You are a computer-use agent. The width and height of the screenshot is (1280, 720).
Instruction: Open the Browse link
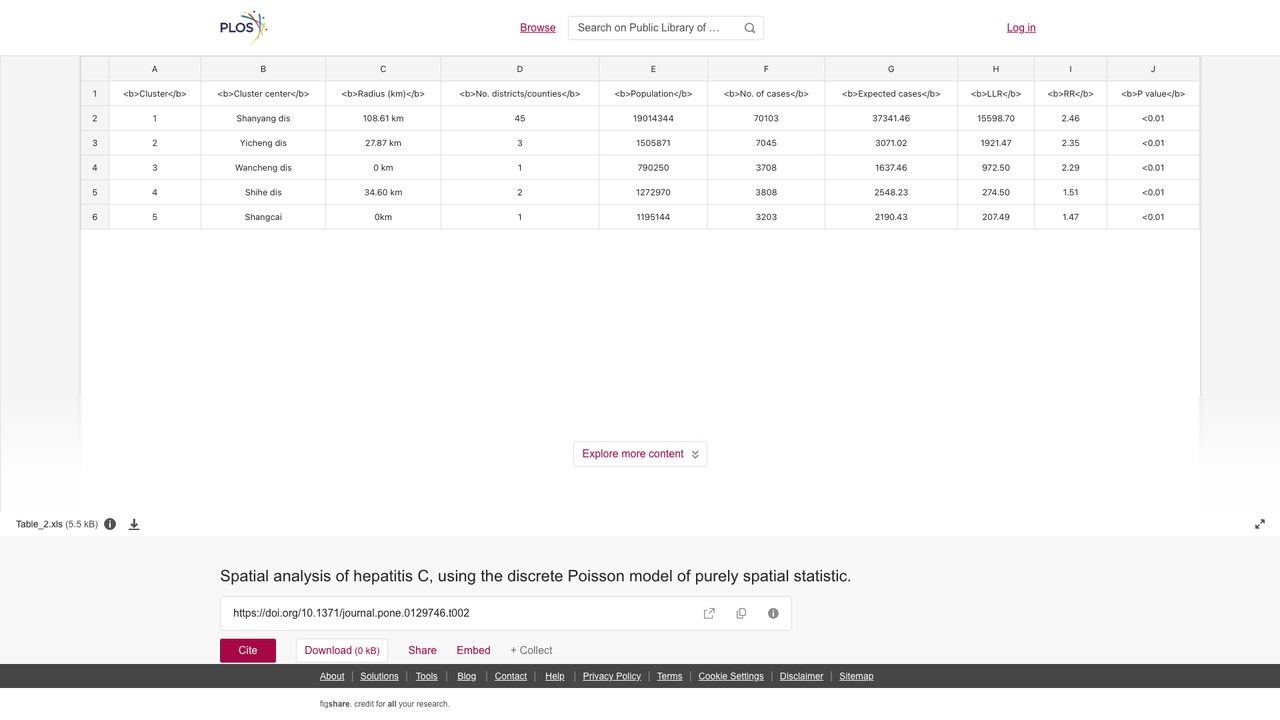tap(538, 28)
